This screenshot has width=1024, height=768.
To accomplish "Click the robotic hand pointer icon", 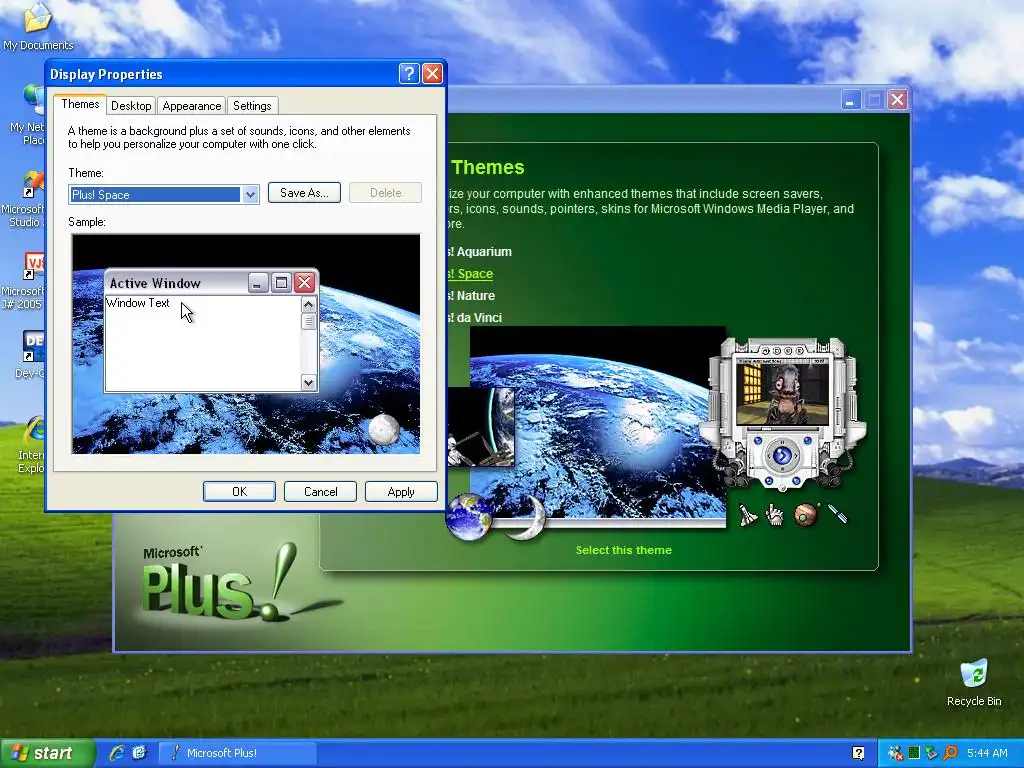I will pos(775,515).
